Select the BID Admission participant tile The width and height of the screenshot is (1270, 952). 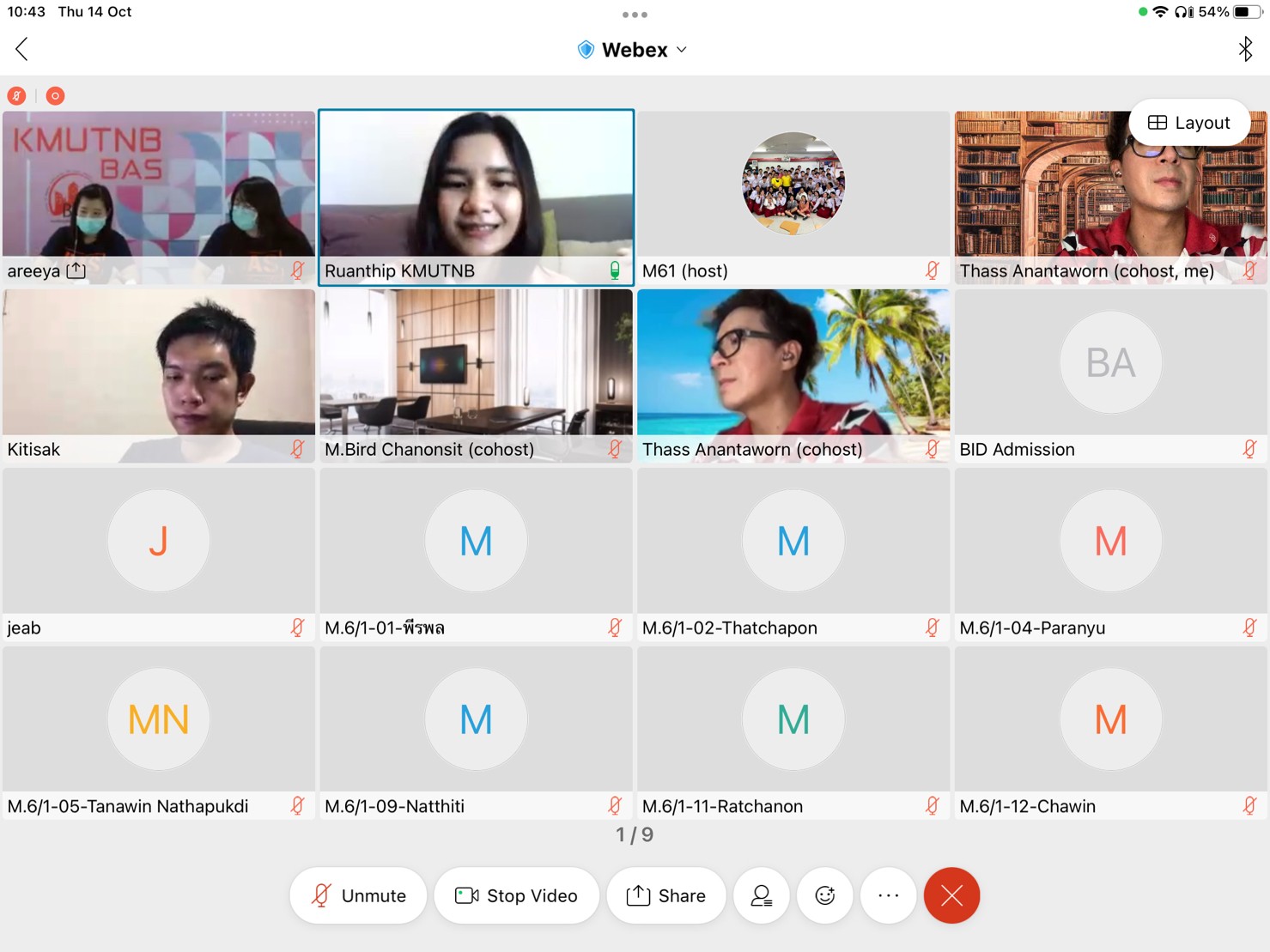1110,374
